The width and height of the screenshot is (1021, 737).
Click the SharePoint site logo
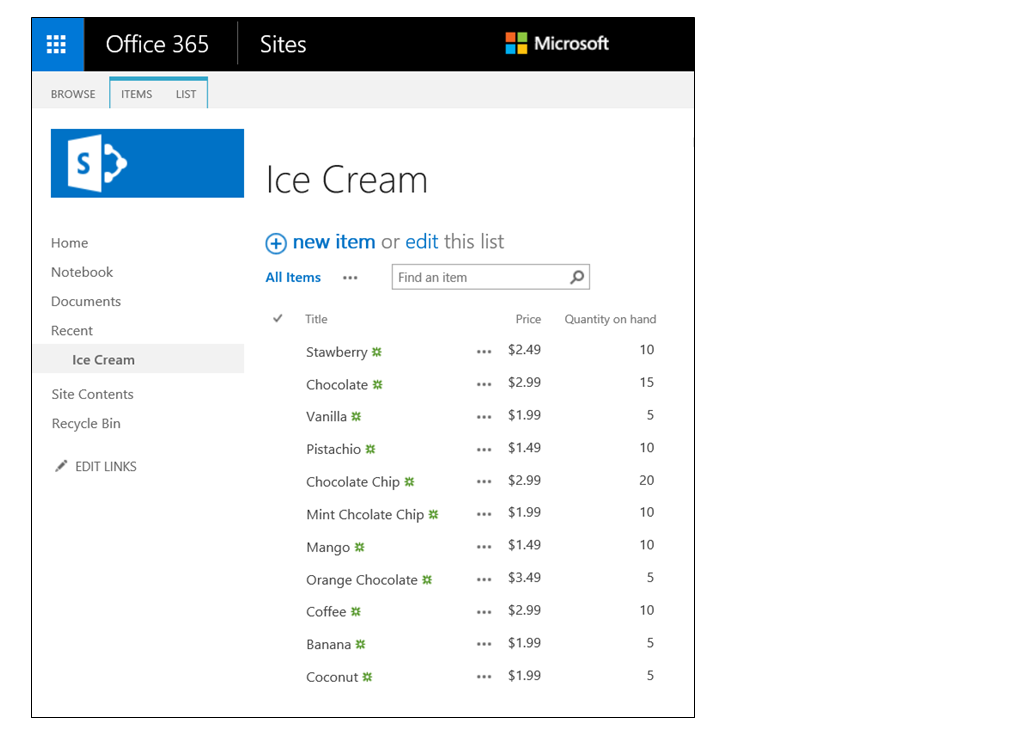tap(147, 163)
